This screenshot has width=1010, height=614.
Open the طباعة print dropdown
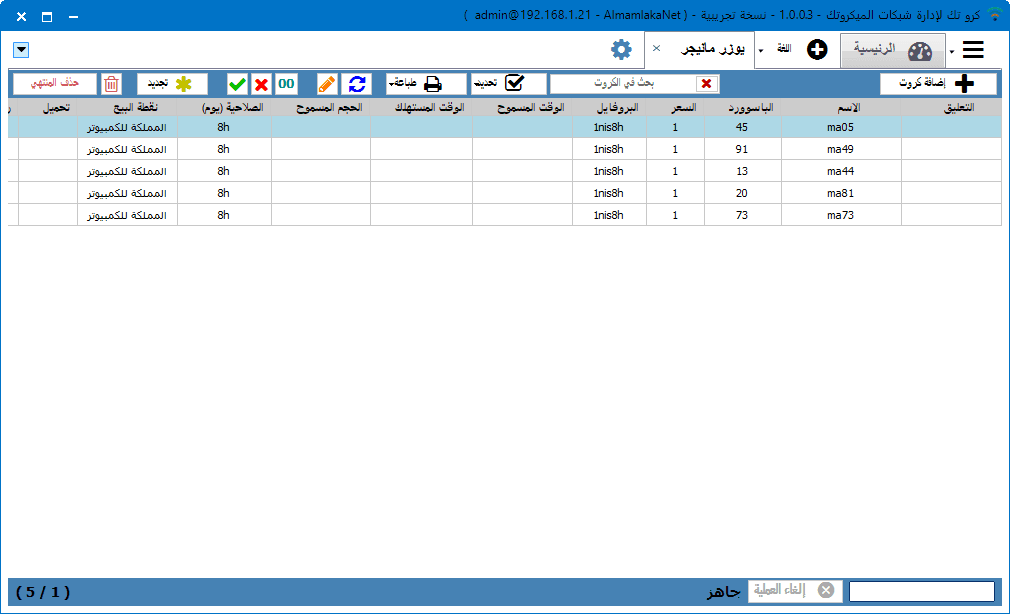click(426, 84)
